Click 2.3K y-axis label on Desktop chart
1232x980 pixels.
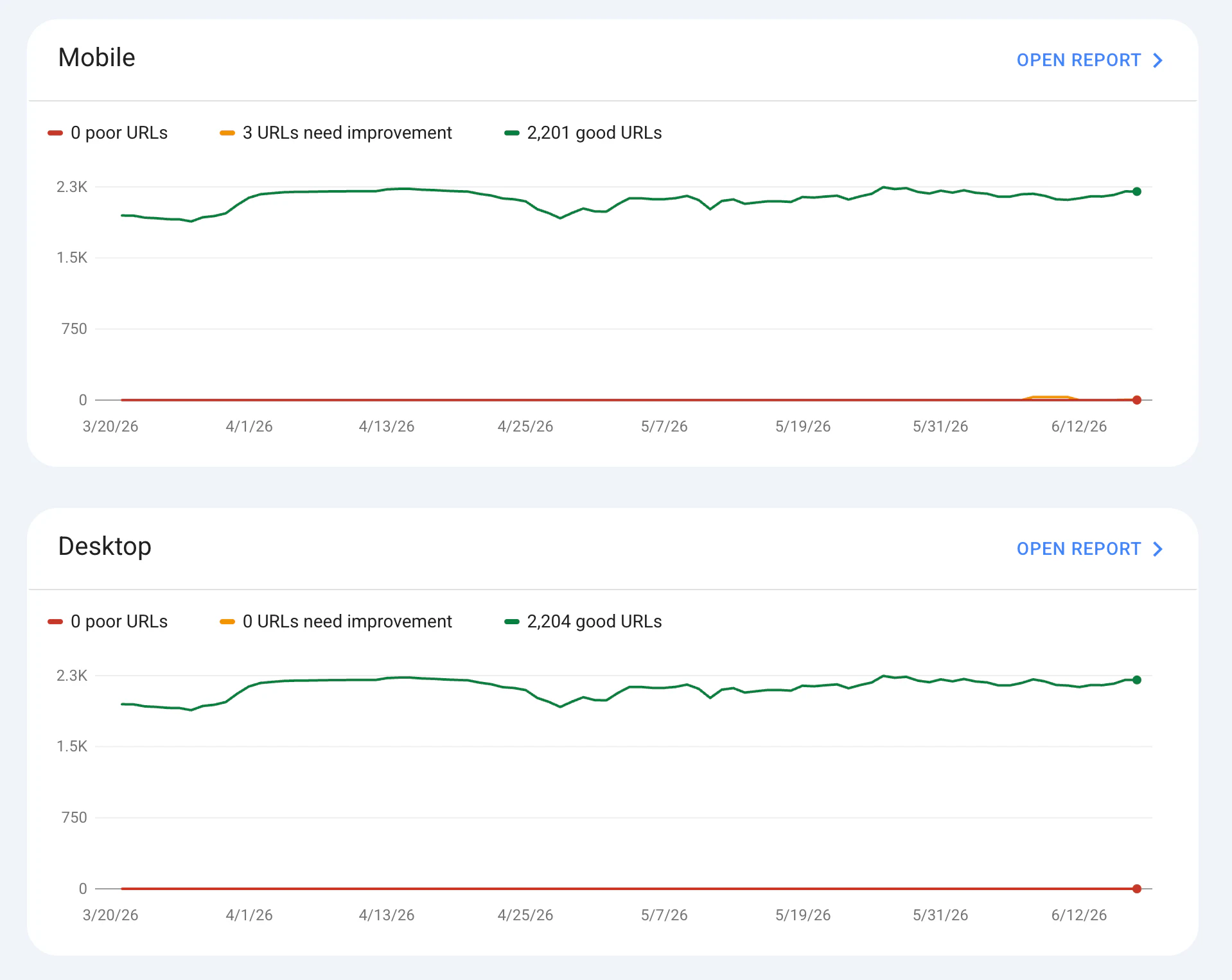(72, 676)
